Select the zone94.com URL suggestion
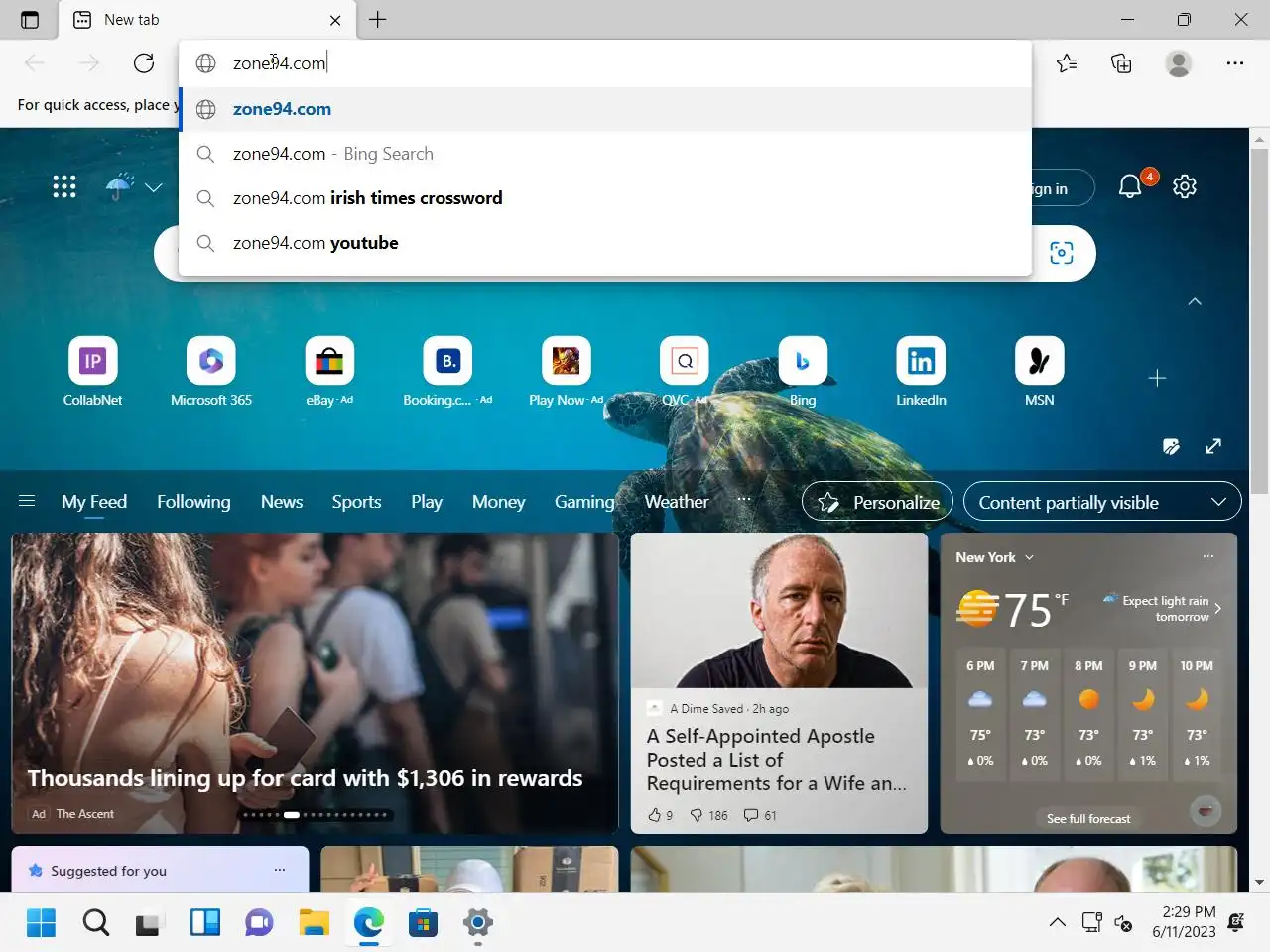 pos(605,109)
